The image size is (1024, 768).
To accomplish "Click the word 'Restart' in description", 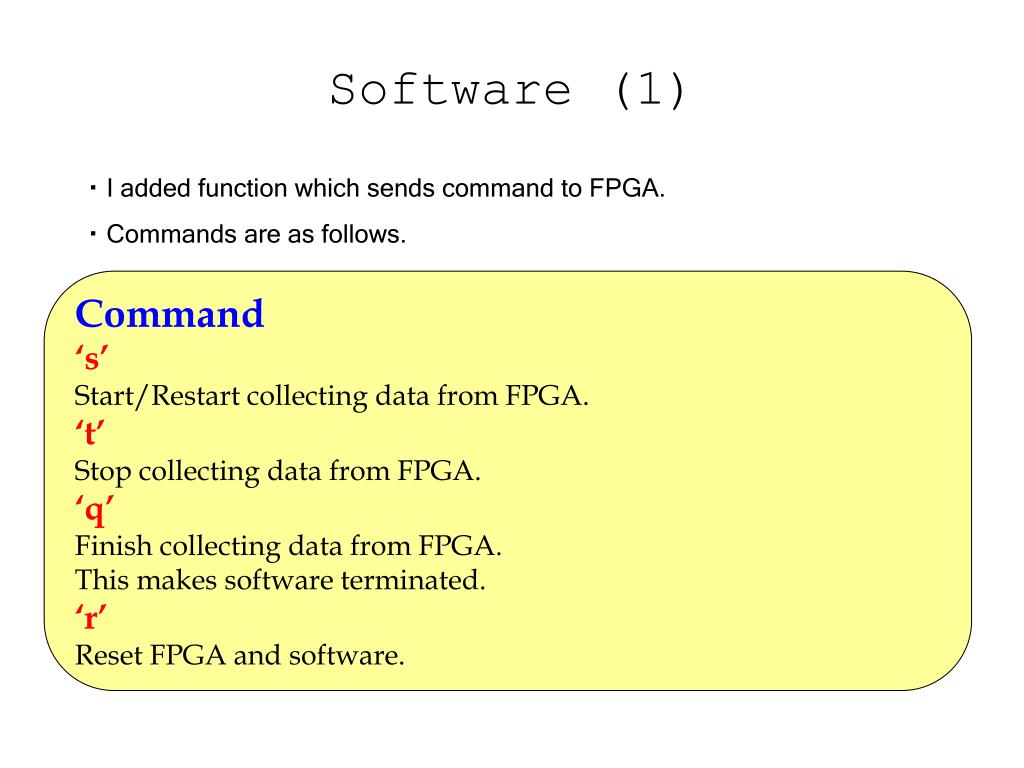I will pos(195,396).
